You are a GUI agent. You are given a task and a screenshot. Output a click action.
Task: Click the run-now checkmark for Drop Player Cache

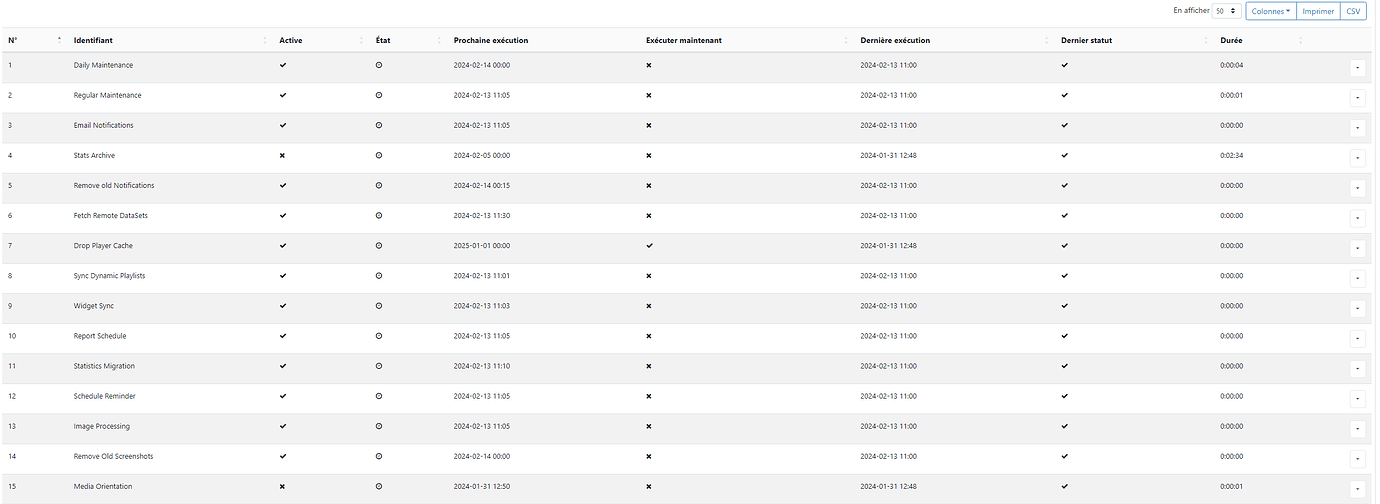(650, 246)
